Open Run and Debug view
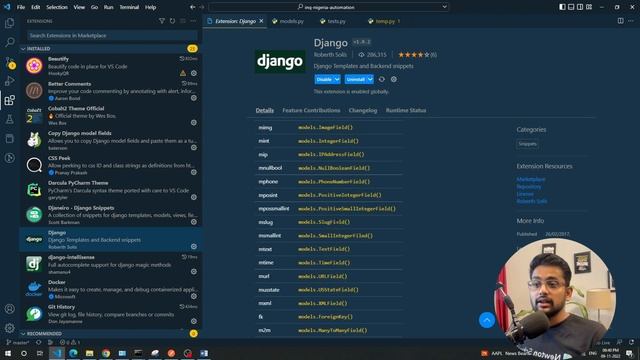 click(x=9, y=81)
